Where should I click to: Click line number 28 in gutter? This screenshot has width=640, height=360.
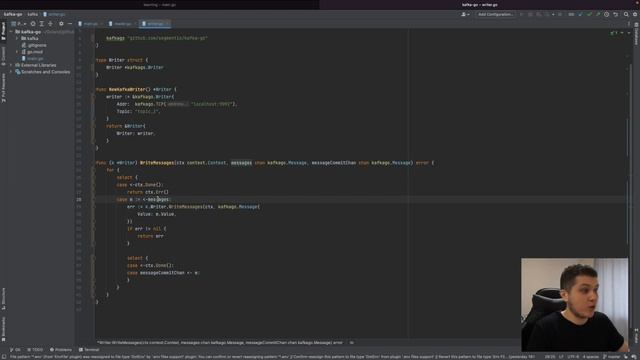79,200
